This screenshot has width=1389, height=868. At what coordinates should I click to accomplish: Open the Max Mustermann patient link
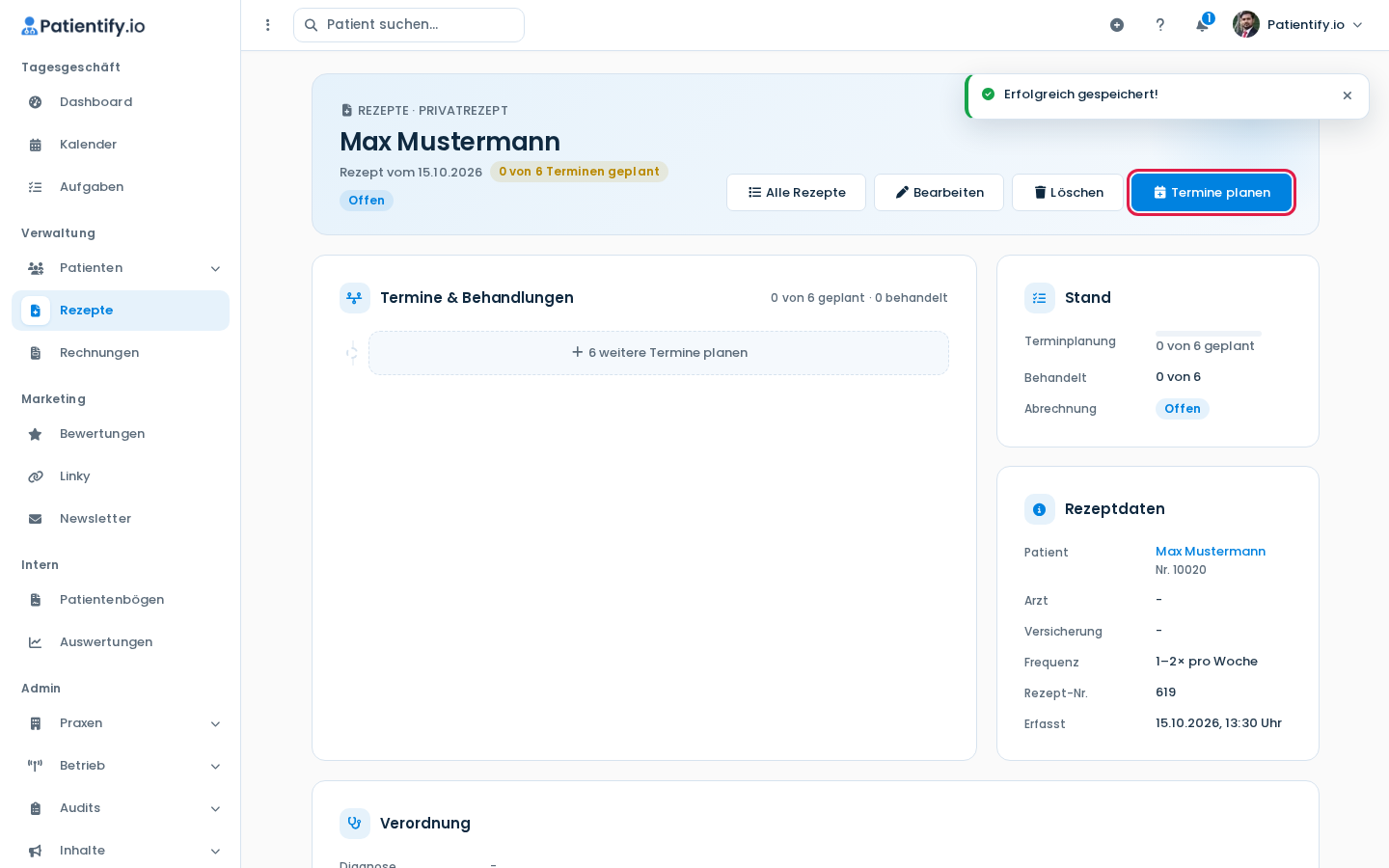coord(1211,551)
